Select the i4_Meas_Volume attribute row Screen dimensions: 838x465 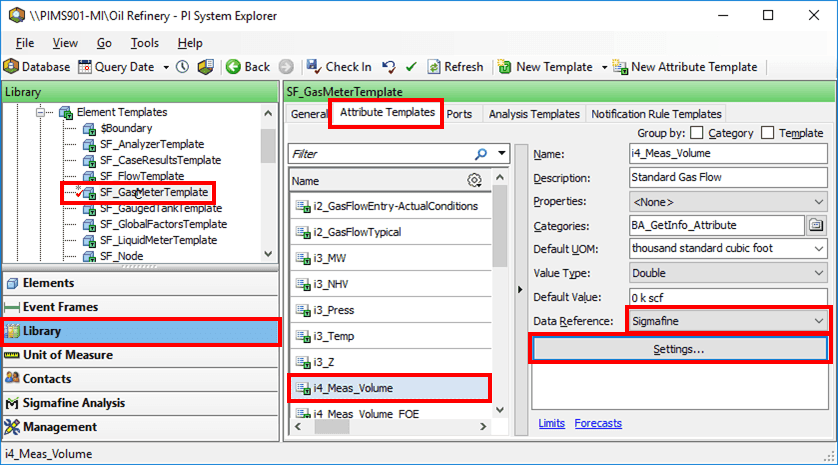point(390,388)
